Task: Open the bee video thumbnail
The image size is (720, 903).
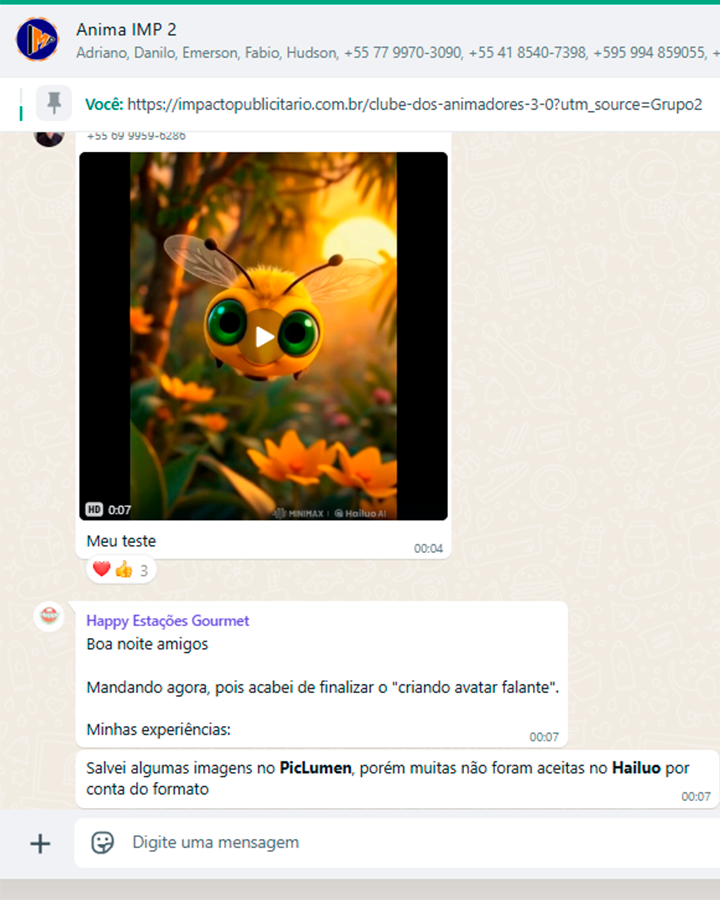Action: point(263,336)
